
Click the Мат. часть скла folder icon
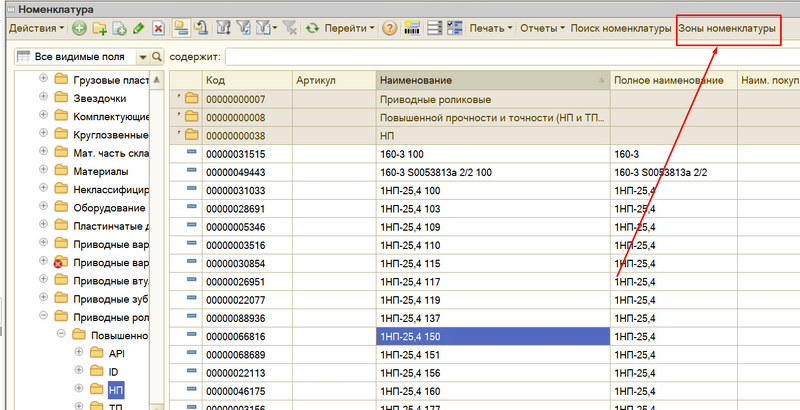[x=61, y=152]
